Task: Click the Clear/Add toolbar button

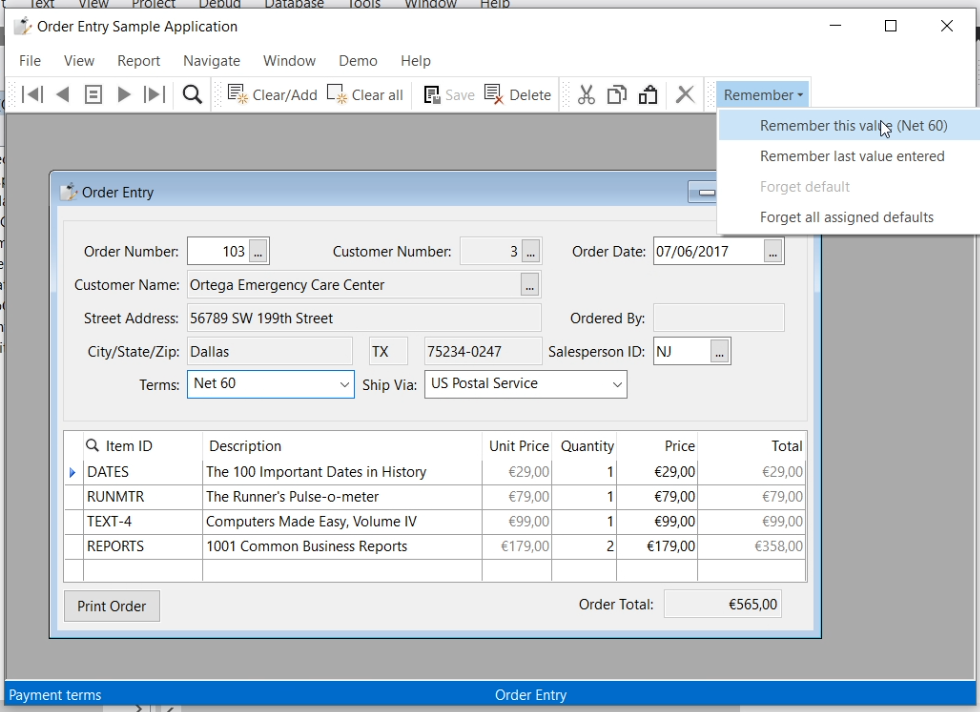Action: pyautogui.click(x=272, y=95)
